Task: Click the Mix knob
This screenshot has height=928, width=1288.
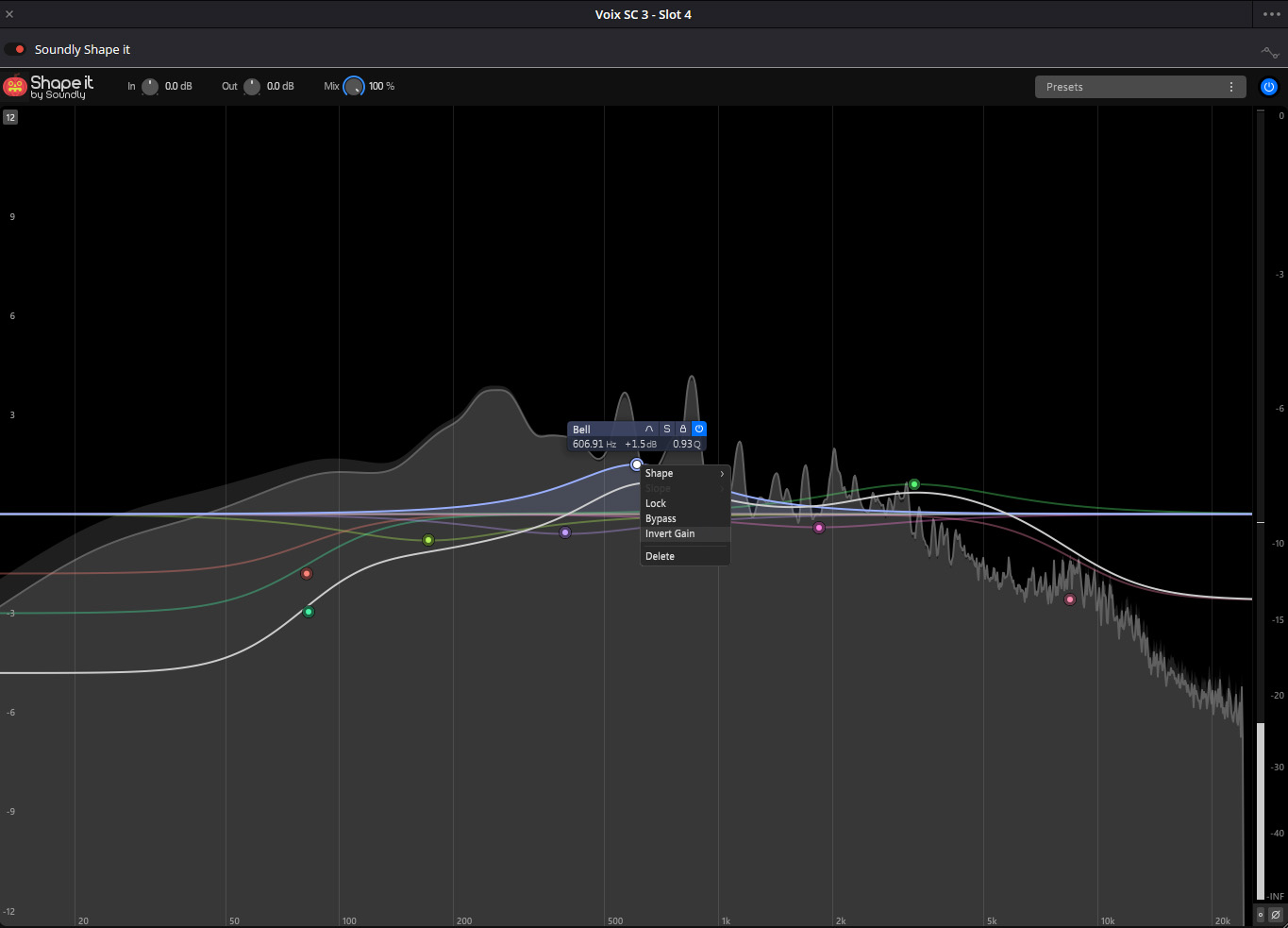Action: tap(354, 87)
